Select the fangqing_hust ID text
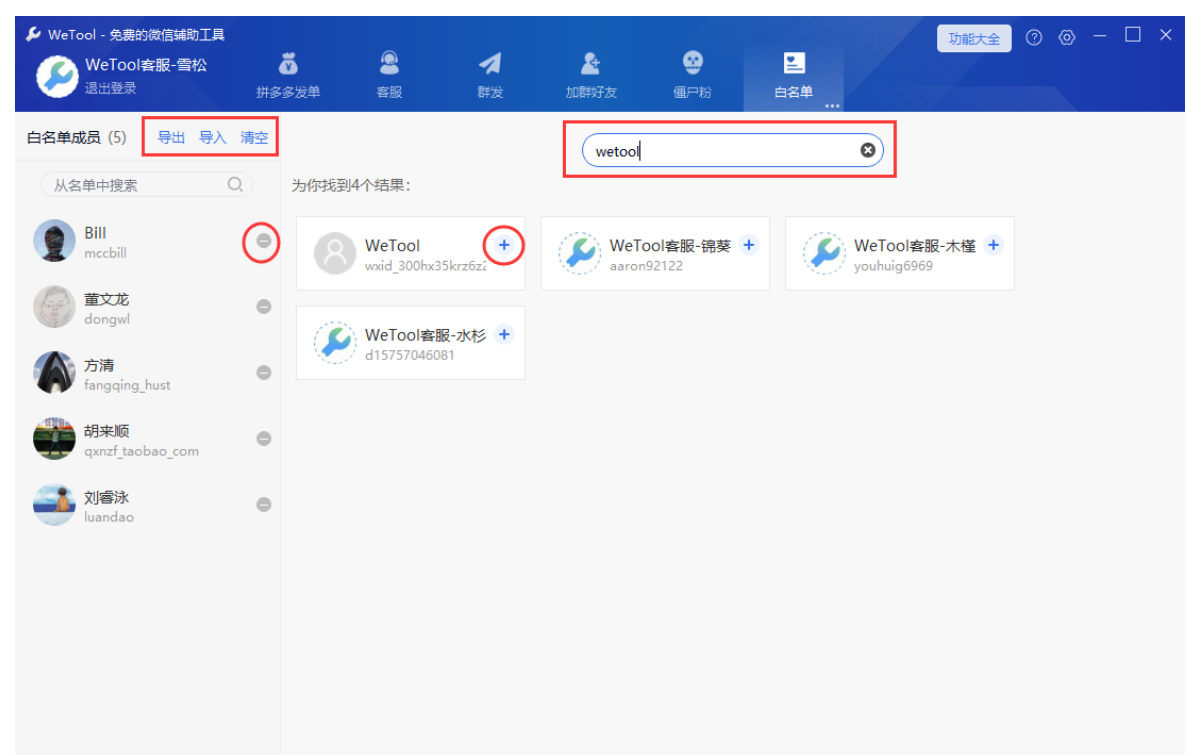The image size is (1201, 755). pos(127,385)
